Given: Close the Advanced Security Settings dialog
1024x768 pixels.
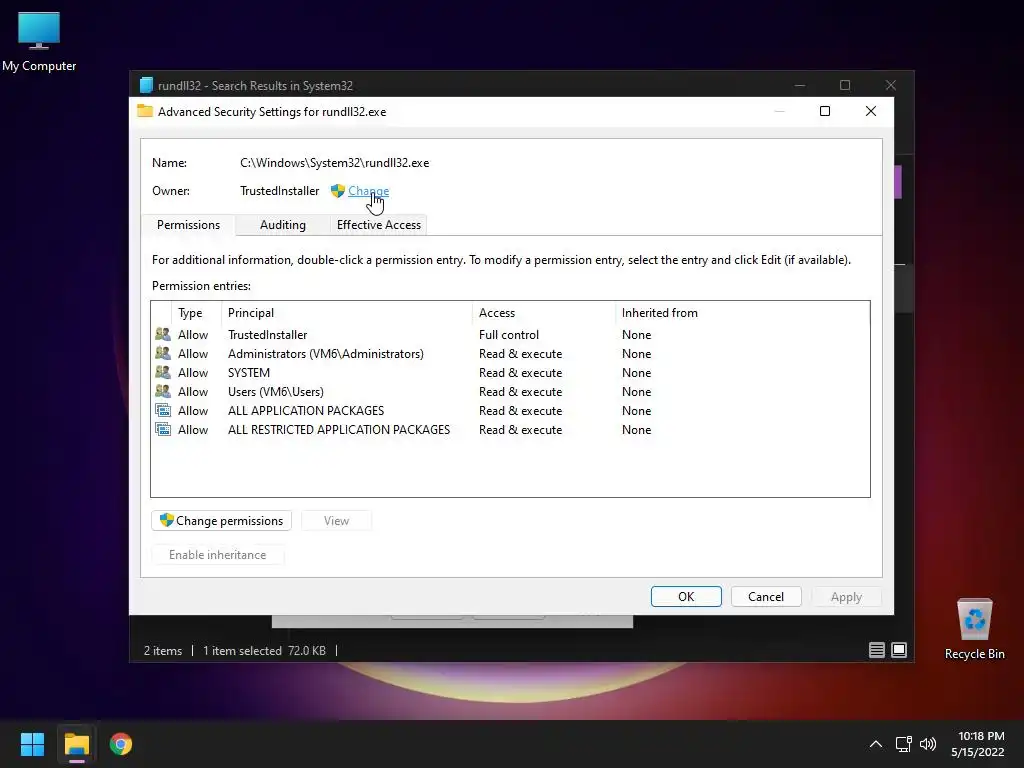Looking at the screenshot, I should (871, 111).
